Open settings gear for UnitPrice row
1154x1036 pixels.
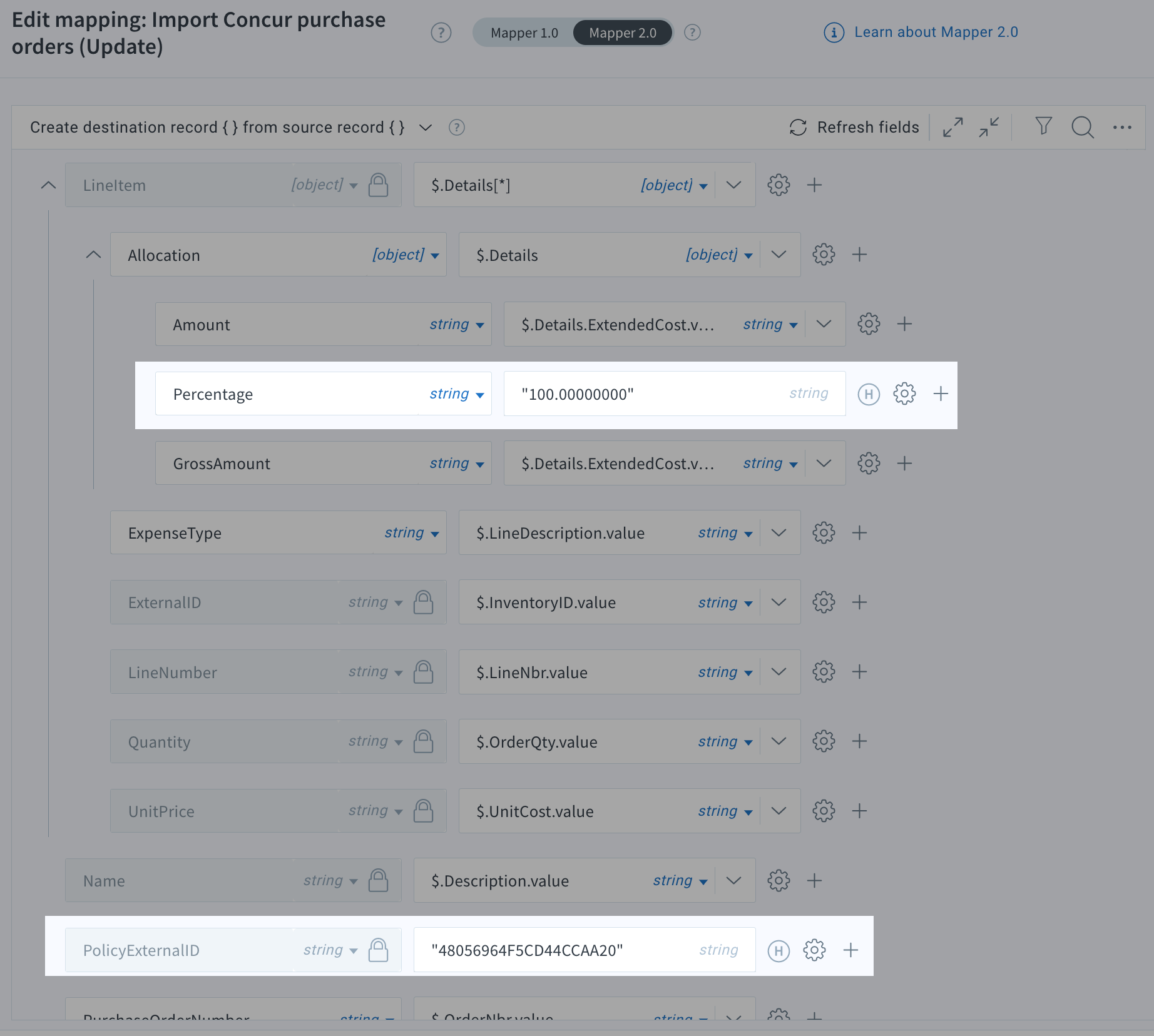(824, 811)
